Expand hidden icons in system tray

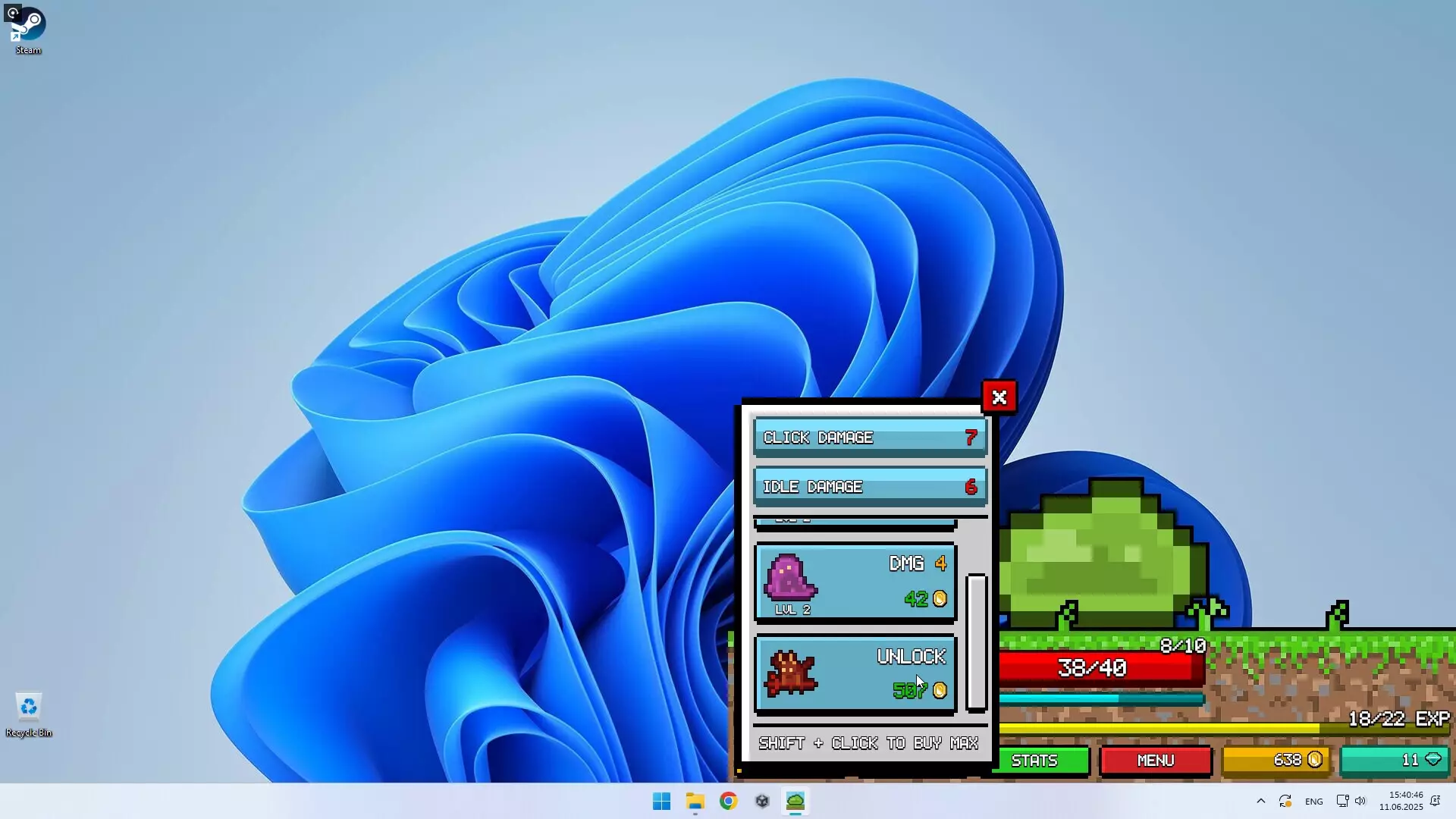pos(1261,801)
